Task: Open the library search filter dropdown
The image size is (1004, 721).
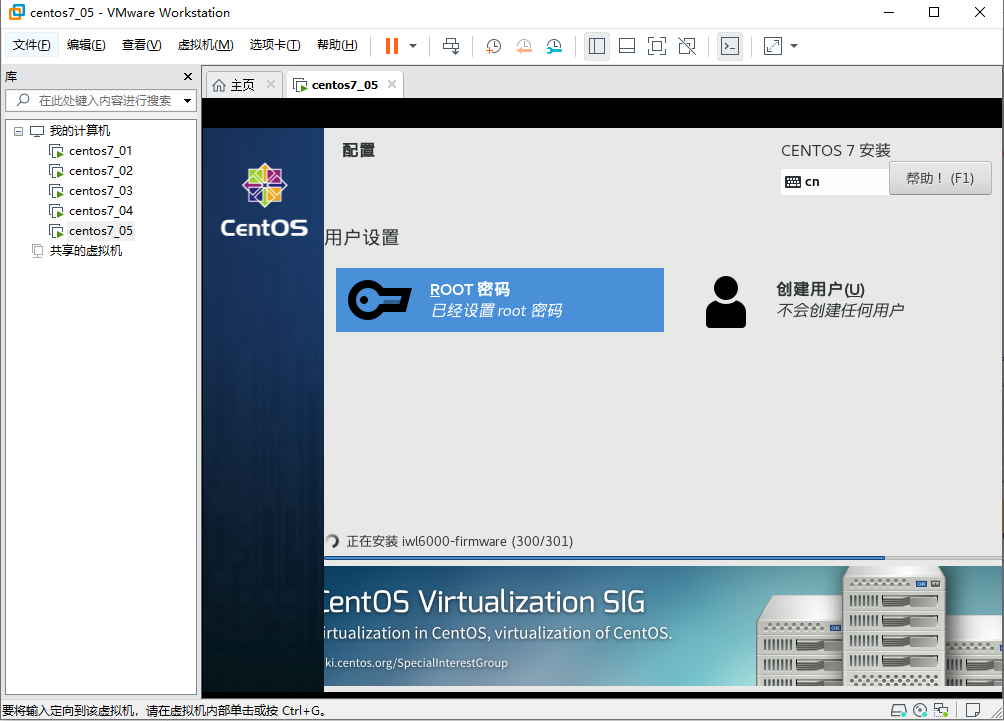Action: coord(187,100)
